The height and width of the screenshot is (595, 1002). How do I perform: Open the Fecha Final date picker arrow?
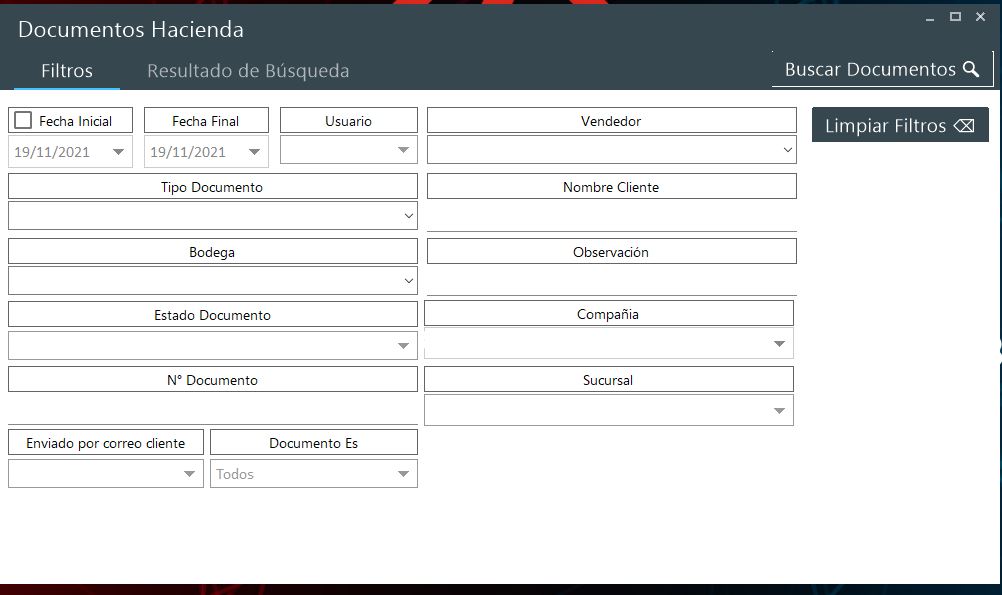pos(254,152)
